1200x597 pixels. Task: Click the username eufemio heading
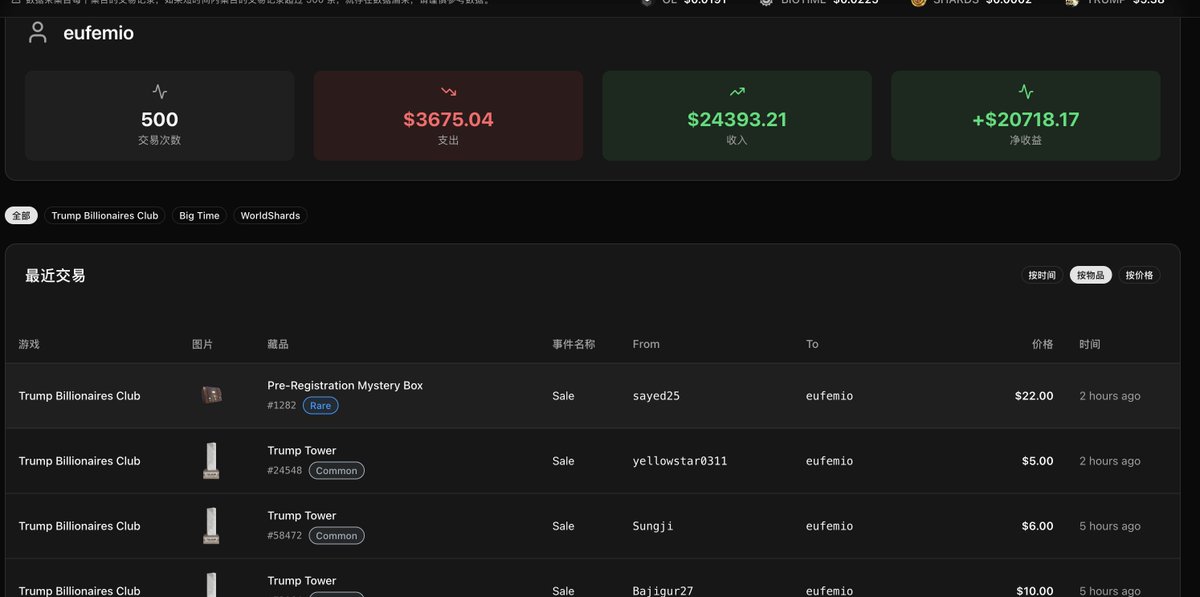pos(98,33)
